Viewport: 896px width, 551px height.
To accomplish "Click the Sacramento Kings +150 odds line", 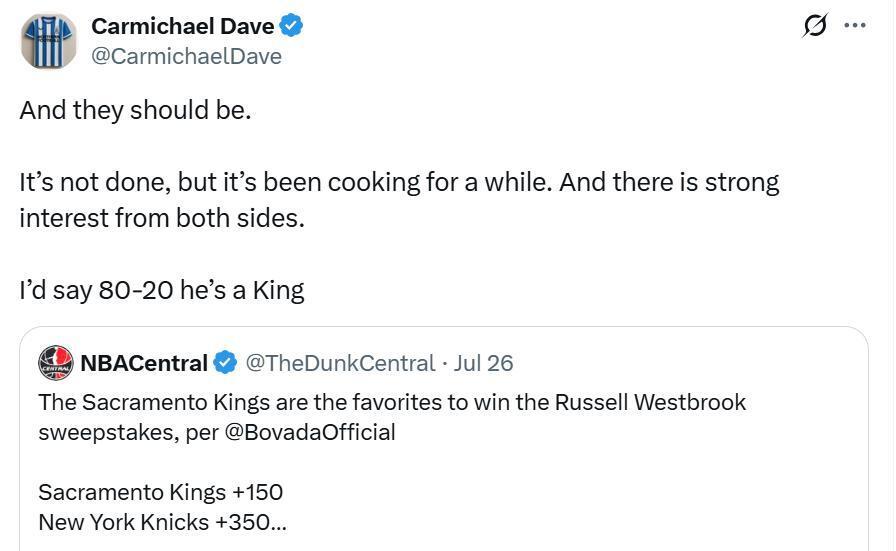I will [161, 492].
